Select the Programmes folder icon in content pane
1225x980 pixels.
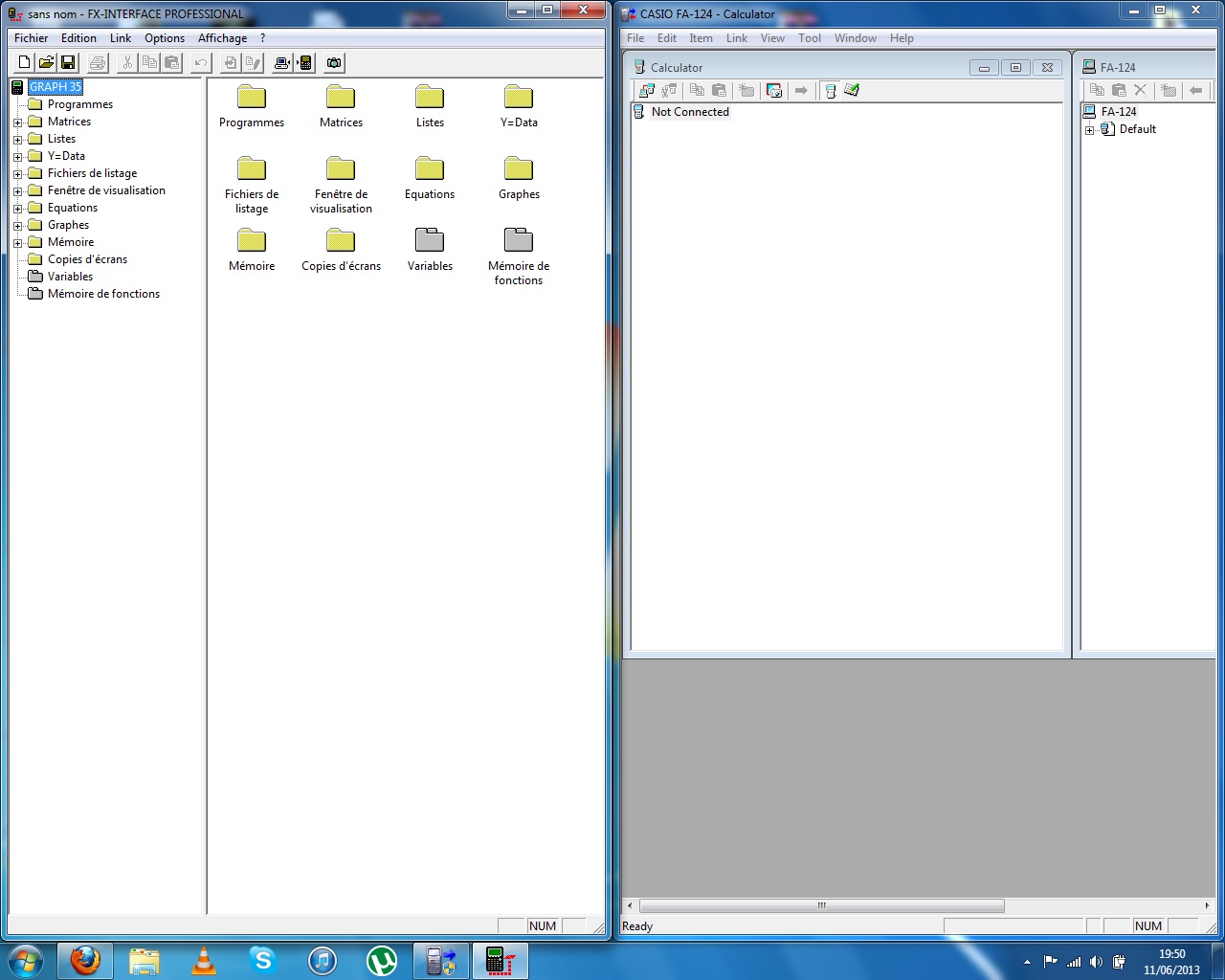(x=252, y=97)
